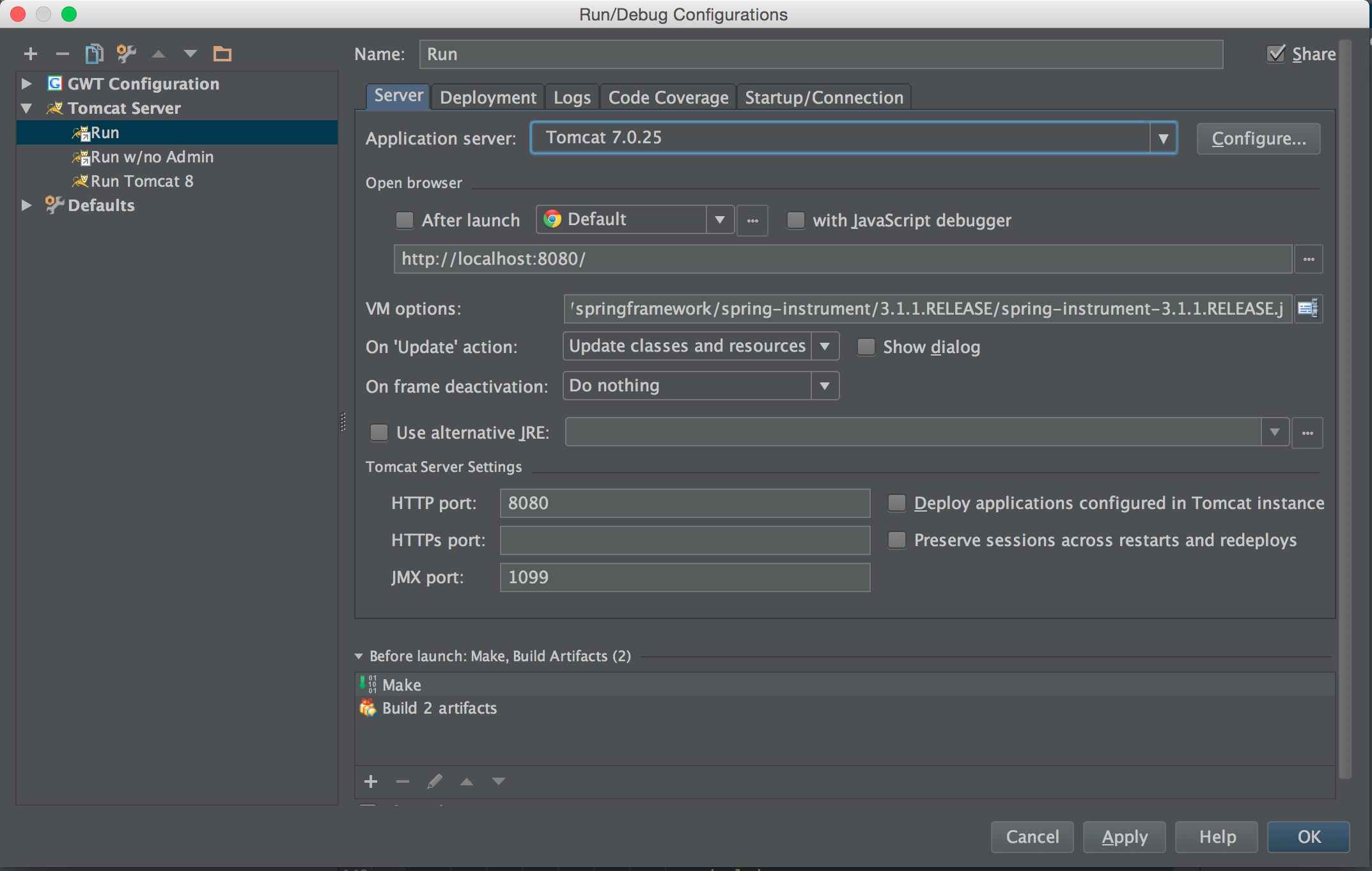Edit the before launch task with the pencil icon

click(435, 781)
